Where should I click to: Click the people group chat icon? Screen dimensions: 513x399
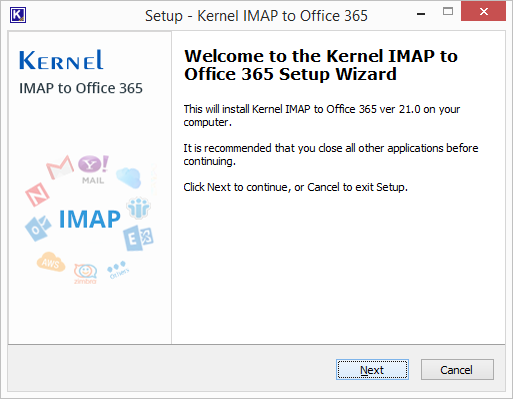[x=138, y=208]
